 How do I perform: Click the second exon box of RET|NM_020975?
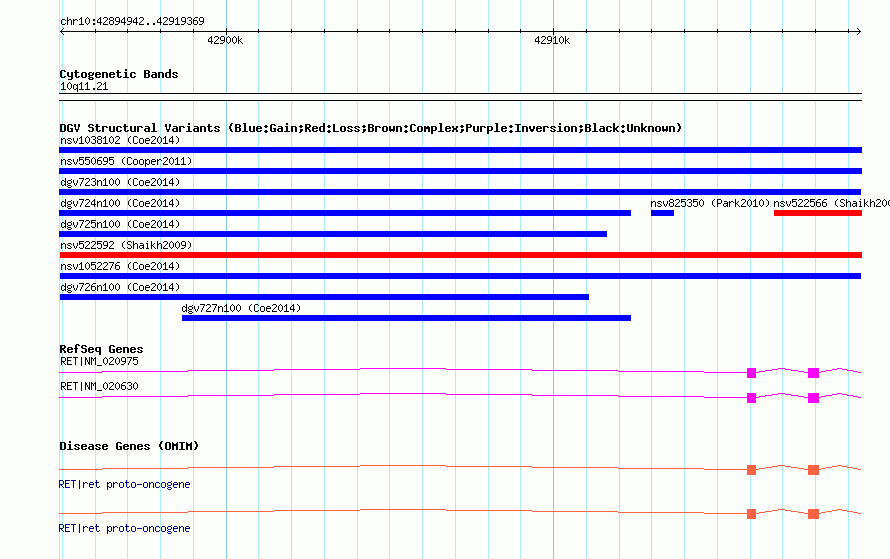click(x=813, y=373)
